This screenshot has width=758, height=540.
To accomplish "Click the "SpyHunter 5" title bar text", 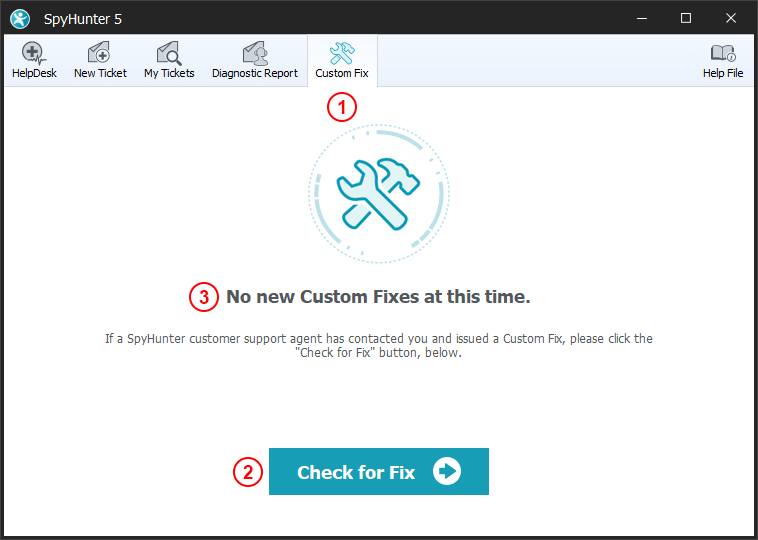I will click(83, 18).
